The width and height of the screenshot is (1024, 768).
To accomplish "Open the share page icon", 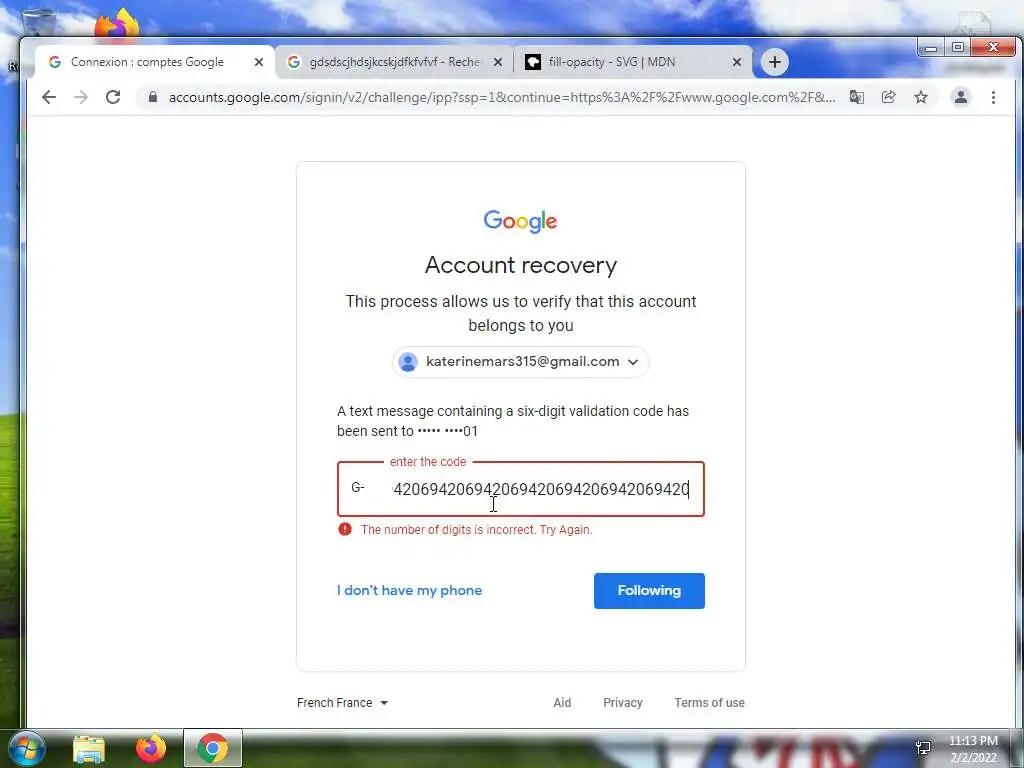I will (888, 97).
